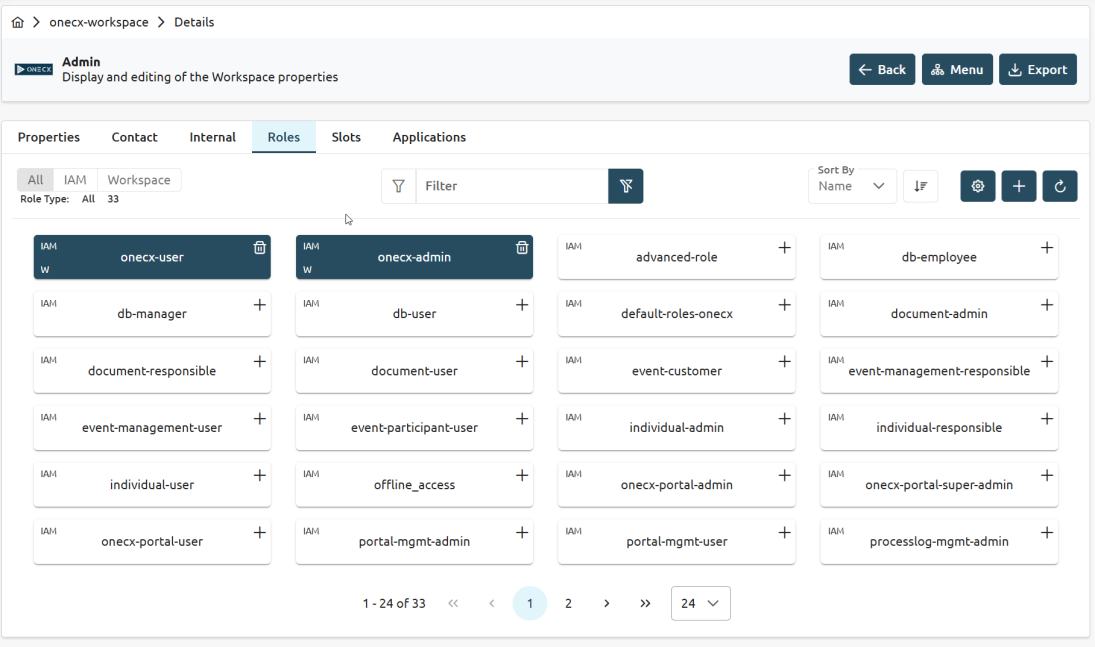The height and width of the screenshot is (647, 1095).
Task: Select the All role type filter
Action: pos(35,180)
